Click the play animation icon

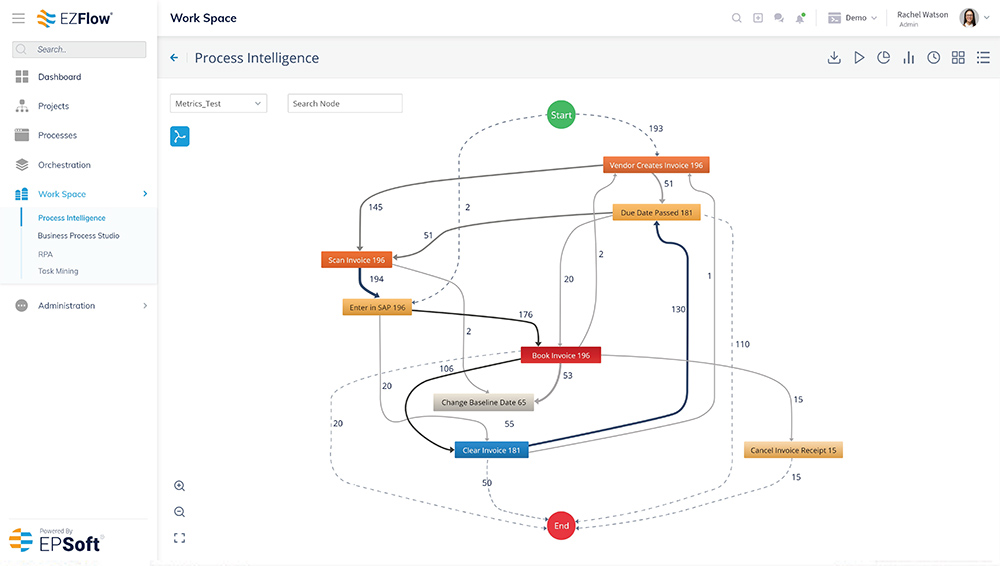click(859, 57)
